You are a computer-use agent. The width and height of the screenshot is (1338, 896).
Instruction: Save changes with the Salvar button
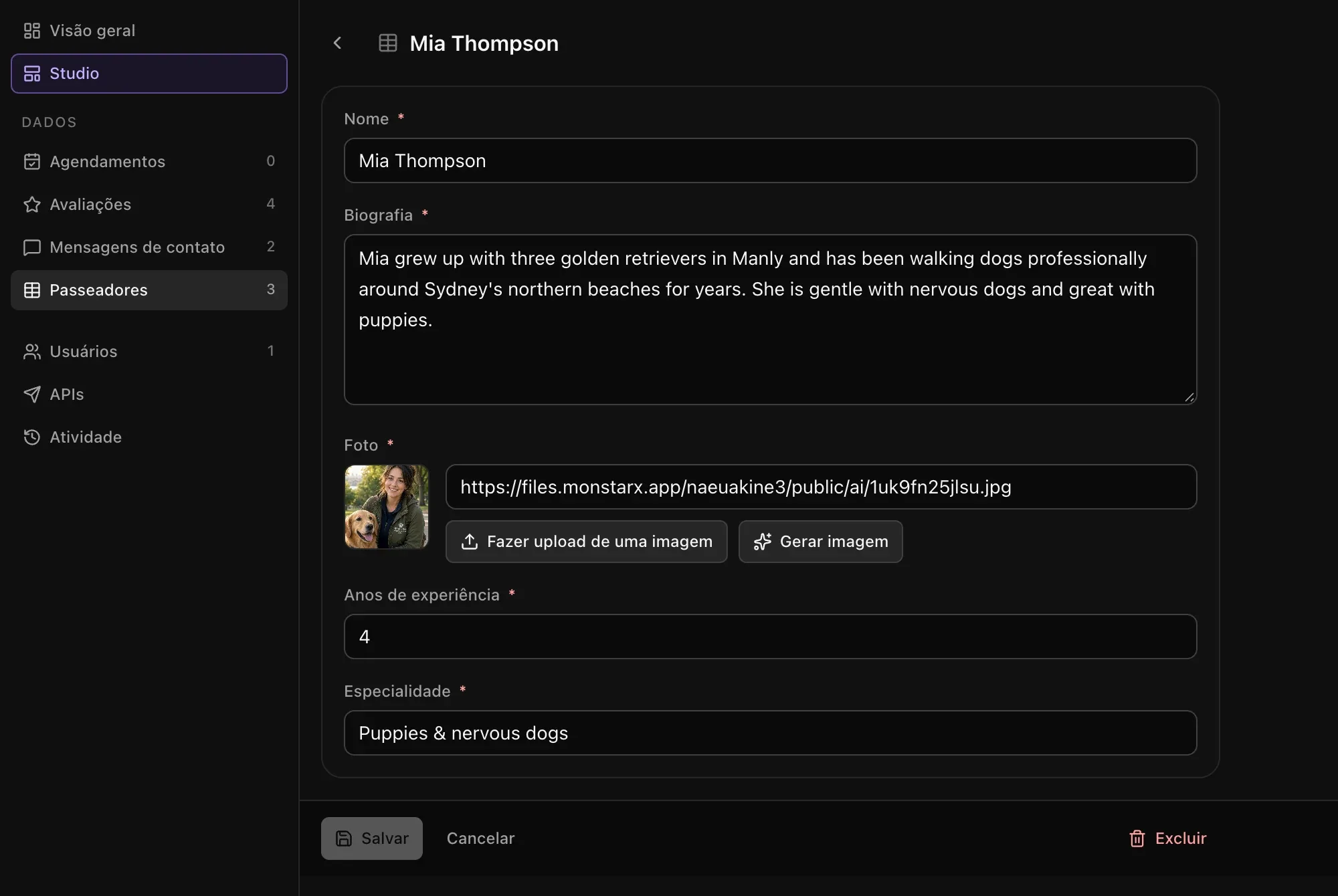(x=372, y=838)
